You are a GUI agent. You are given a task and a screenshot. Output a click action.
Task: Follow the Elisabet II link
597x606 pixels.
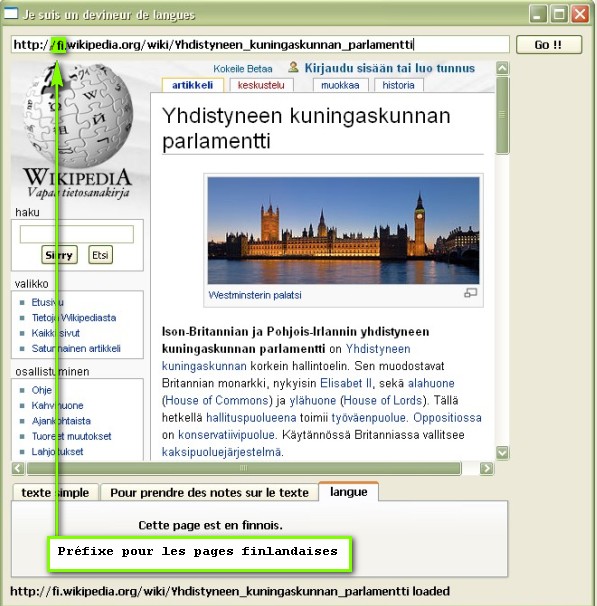pyautogui.click(x=346, y=383)
